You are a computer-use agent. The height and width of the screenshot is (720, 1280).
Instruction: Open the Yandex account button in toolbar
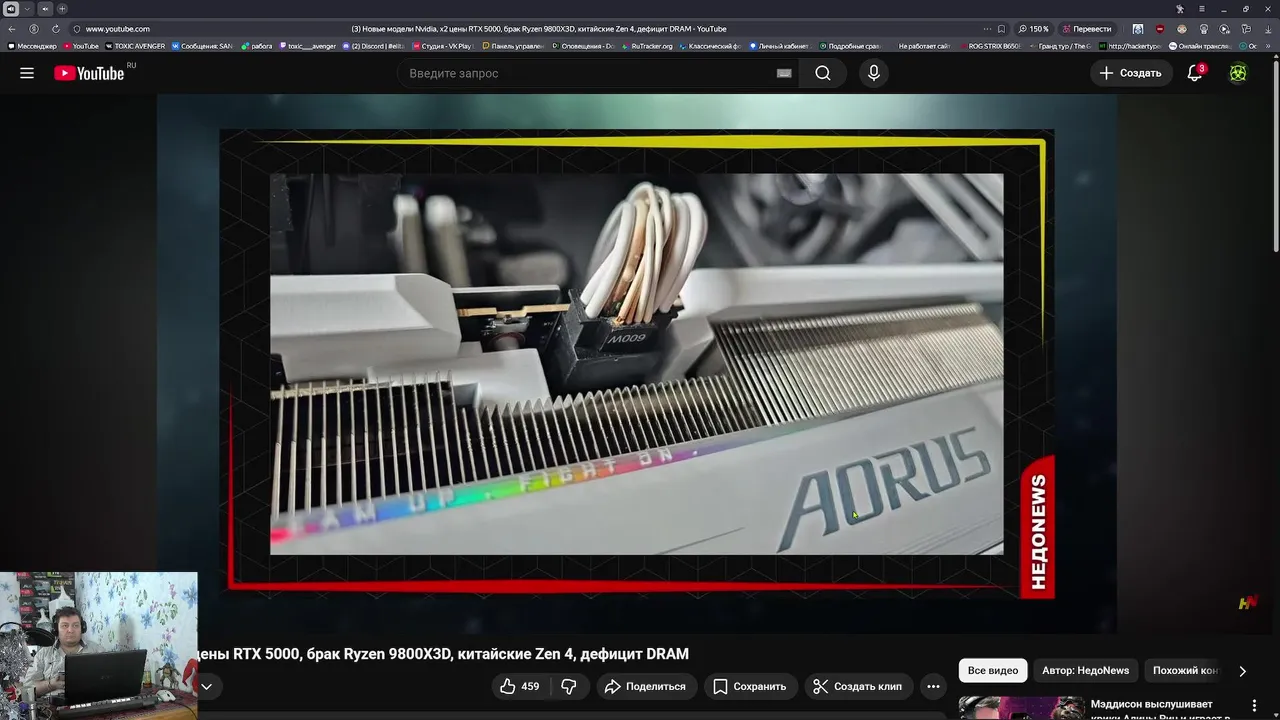click(34, 29)
